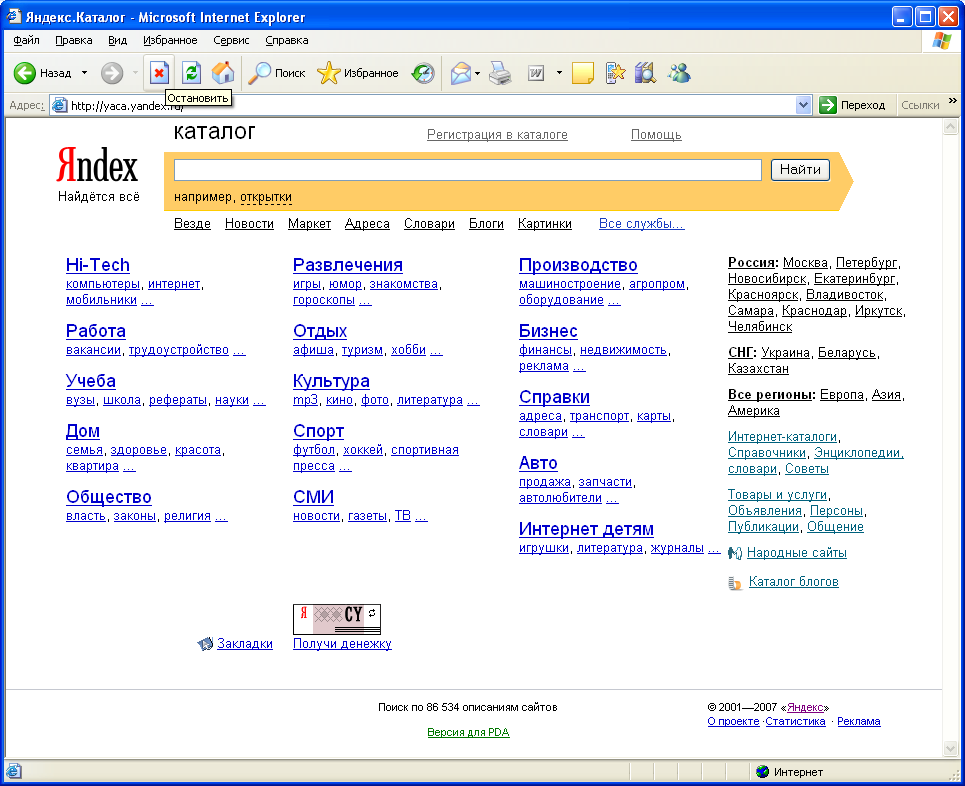The image size is (965, 786).
Task: Click the Back (Назад) arrow icon
Action: click(25, 73)
